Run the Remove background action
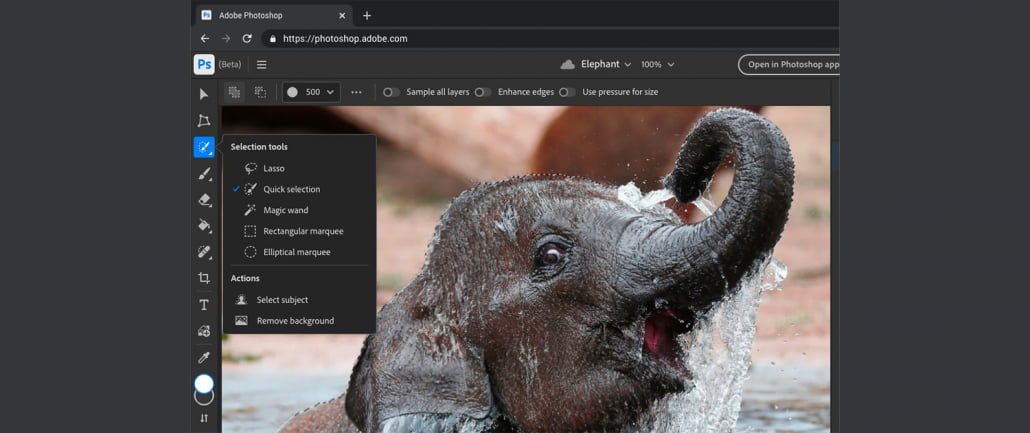 pos(300,321)
